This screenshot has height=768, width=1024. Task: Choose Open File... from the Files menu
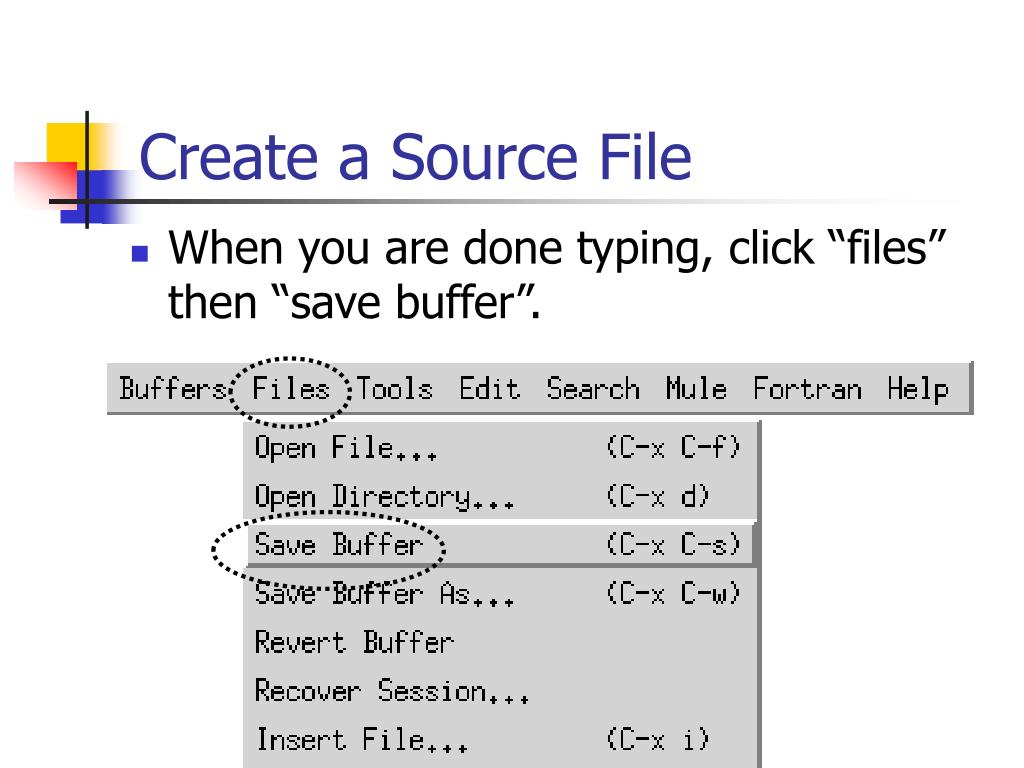[346, 448]
